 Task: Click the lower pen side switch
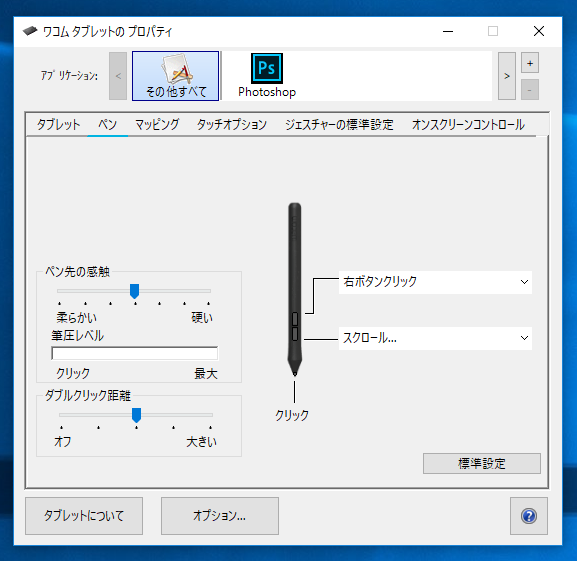[x=295, y=334]
